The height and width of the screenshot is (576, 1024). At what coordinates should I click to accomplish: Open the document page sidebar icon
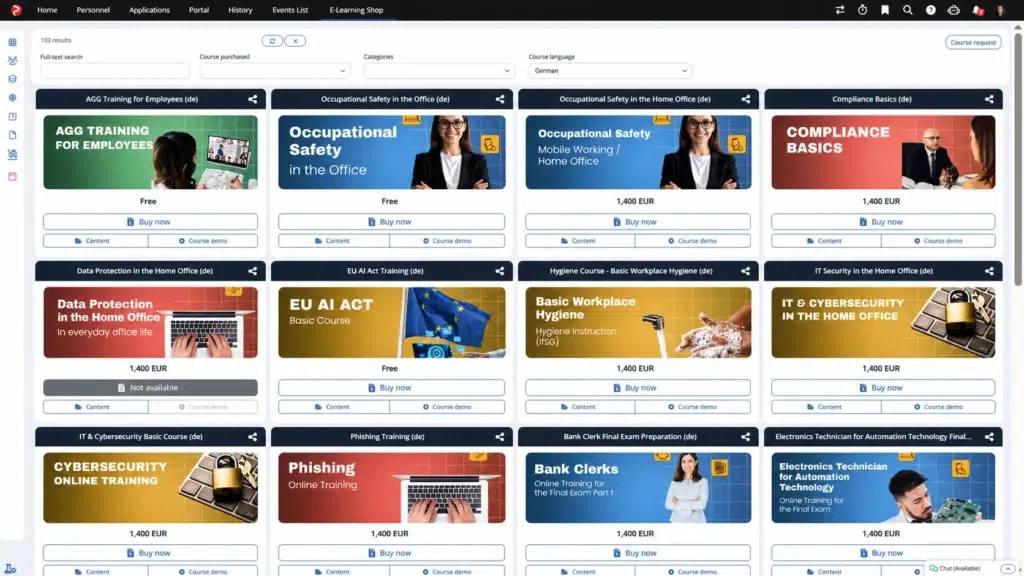[12, 135]
